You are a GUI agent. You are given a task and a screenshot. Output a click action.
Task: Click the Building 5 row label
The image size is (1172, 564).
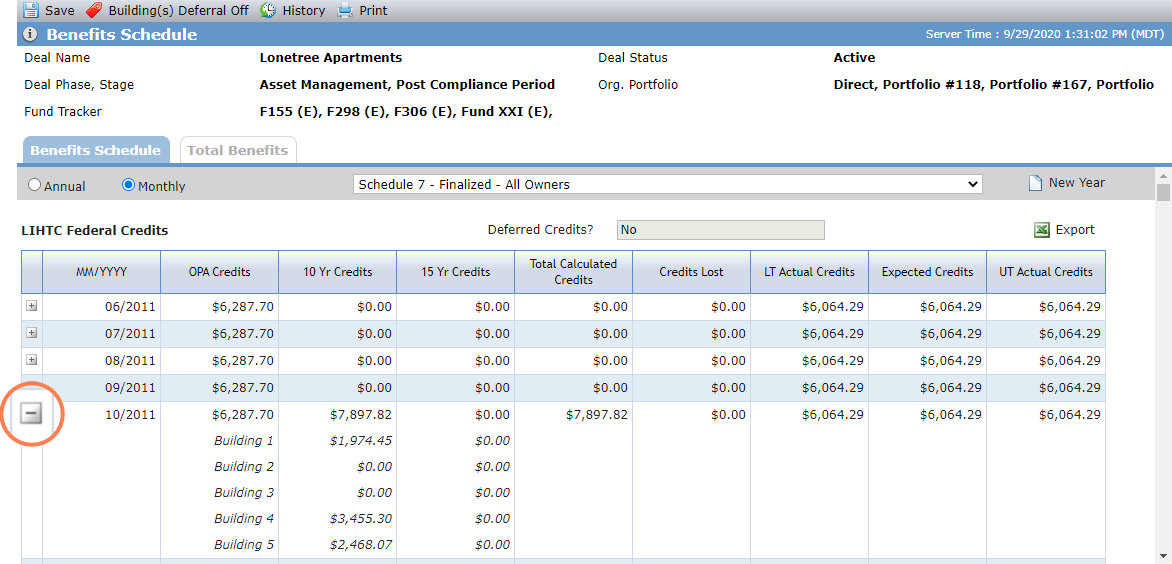[244, 545]
